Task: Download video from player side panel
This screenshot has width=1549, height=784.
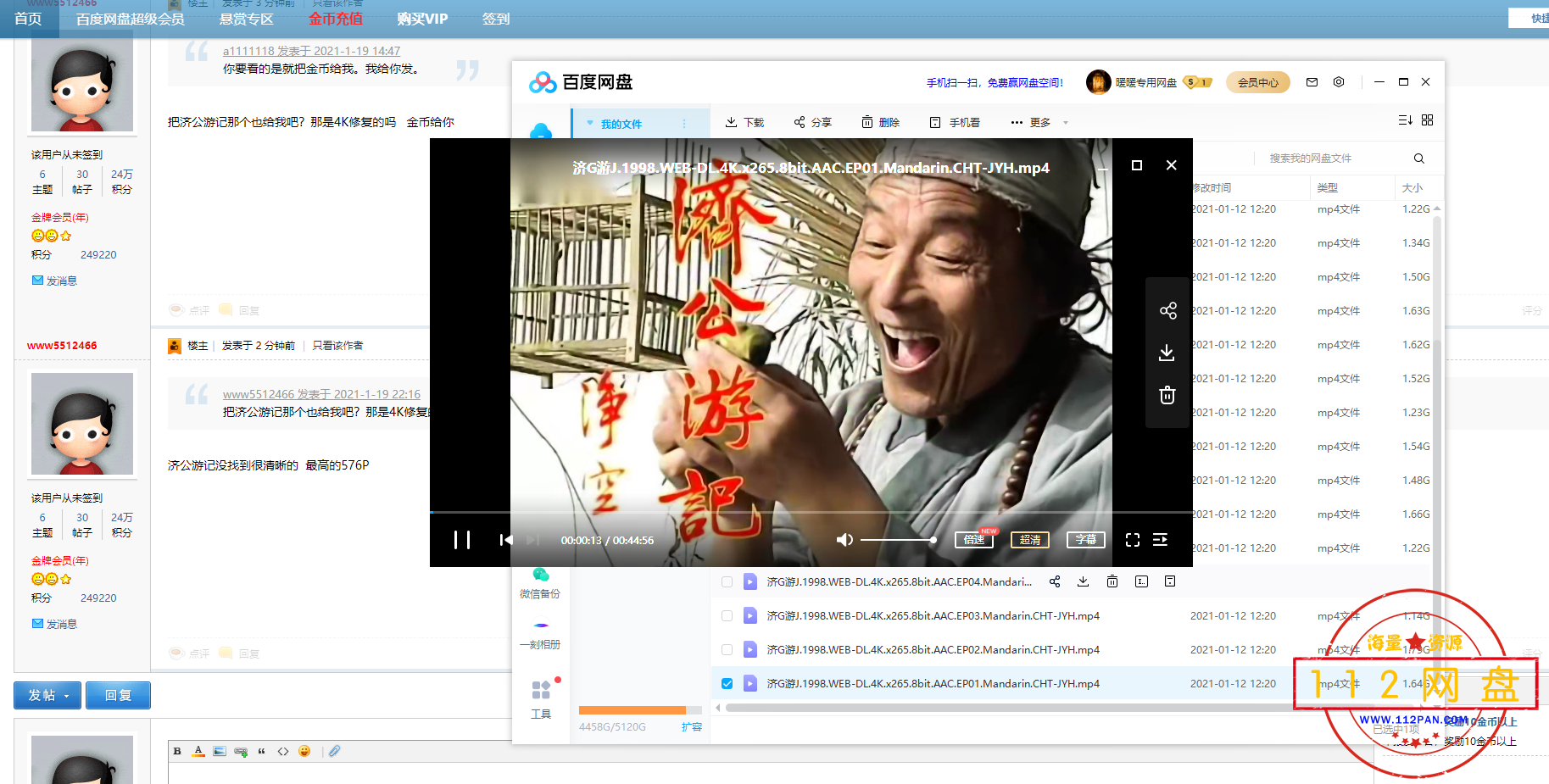Action: (1167, 353)
